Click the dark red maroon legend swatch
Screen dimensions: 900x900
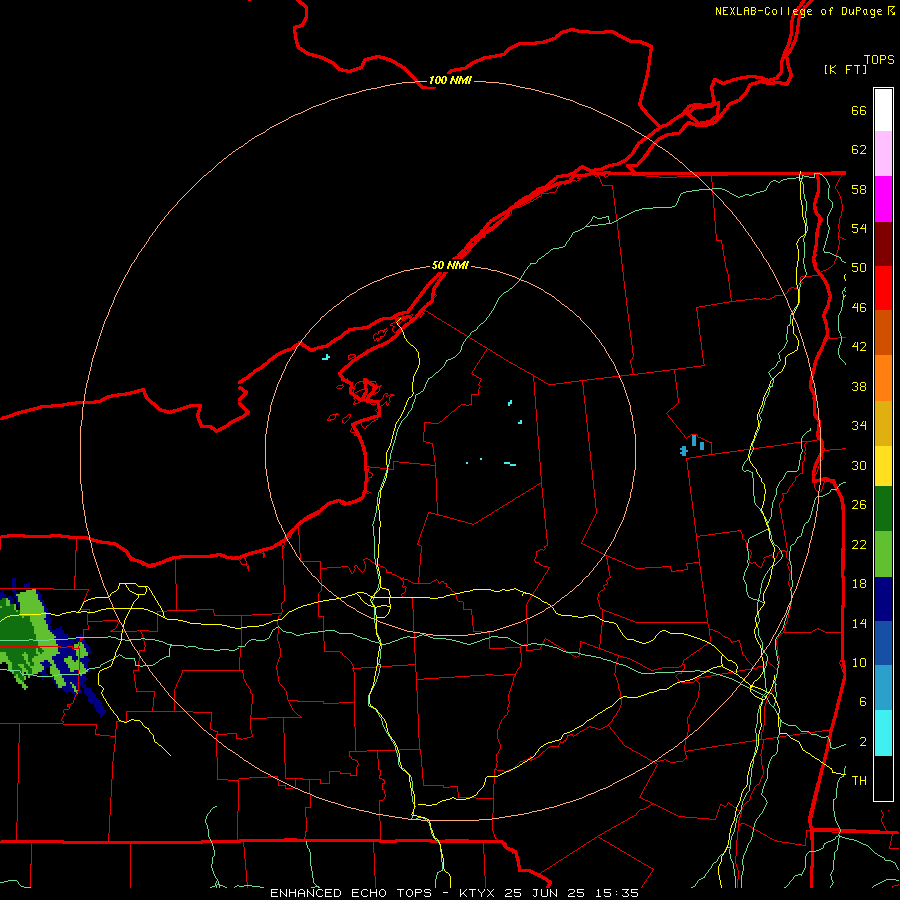click(x=883, y=244)
